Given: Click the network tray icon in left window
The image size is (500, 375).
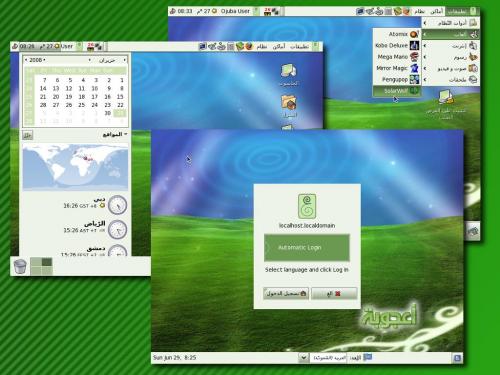Looking at the screenshot, I should click(98, 47).
